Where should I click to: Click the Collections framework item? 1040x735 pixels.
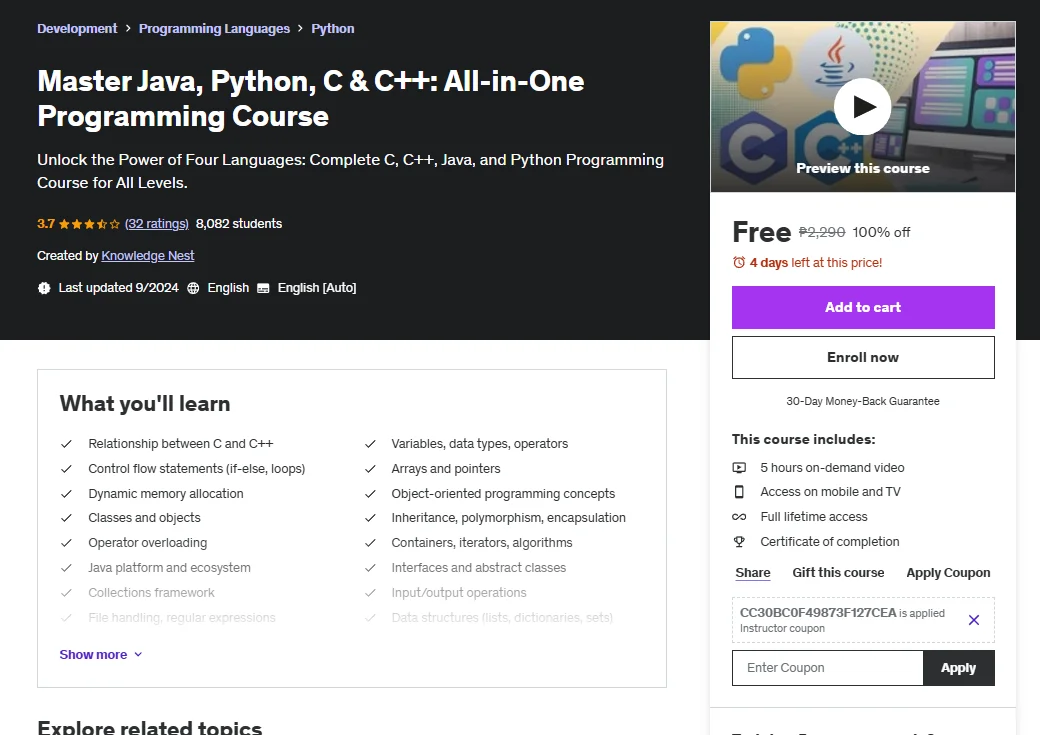(151, 592)
